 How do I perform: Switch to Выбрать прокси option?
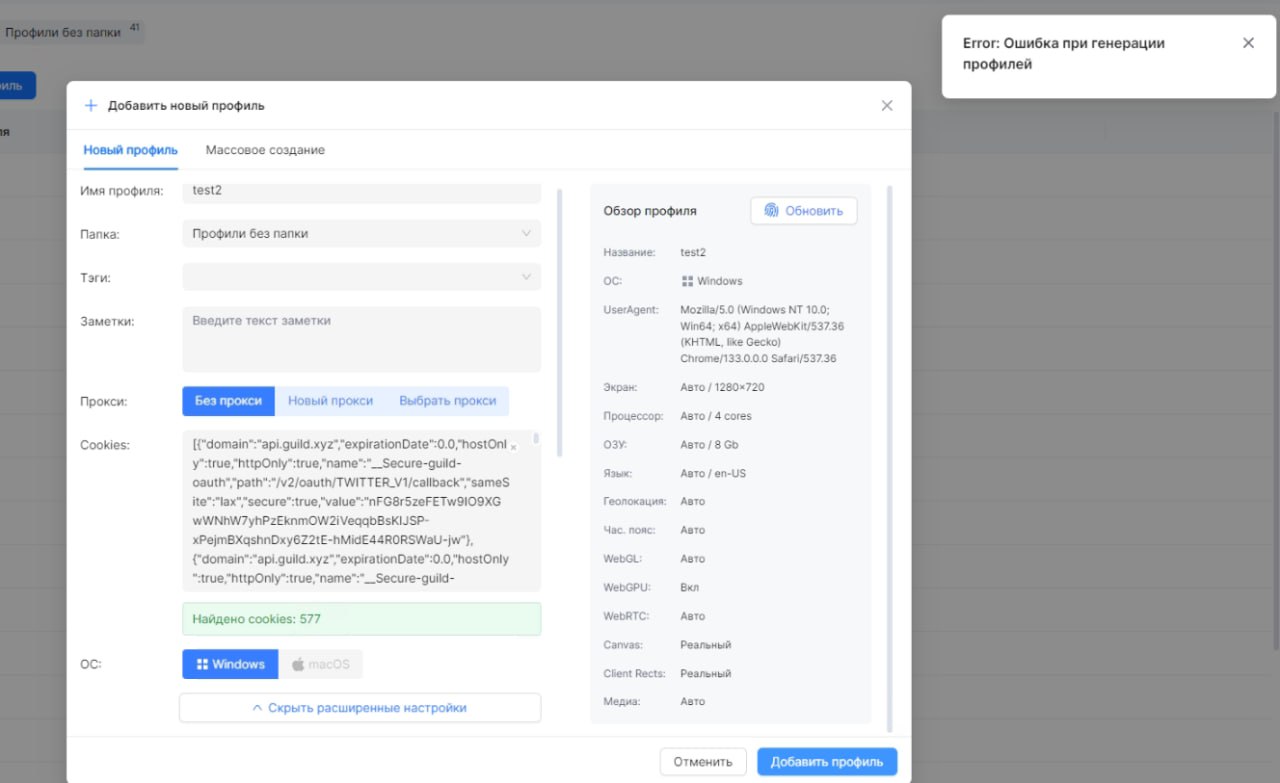(447, 401)
